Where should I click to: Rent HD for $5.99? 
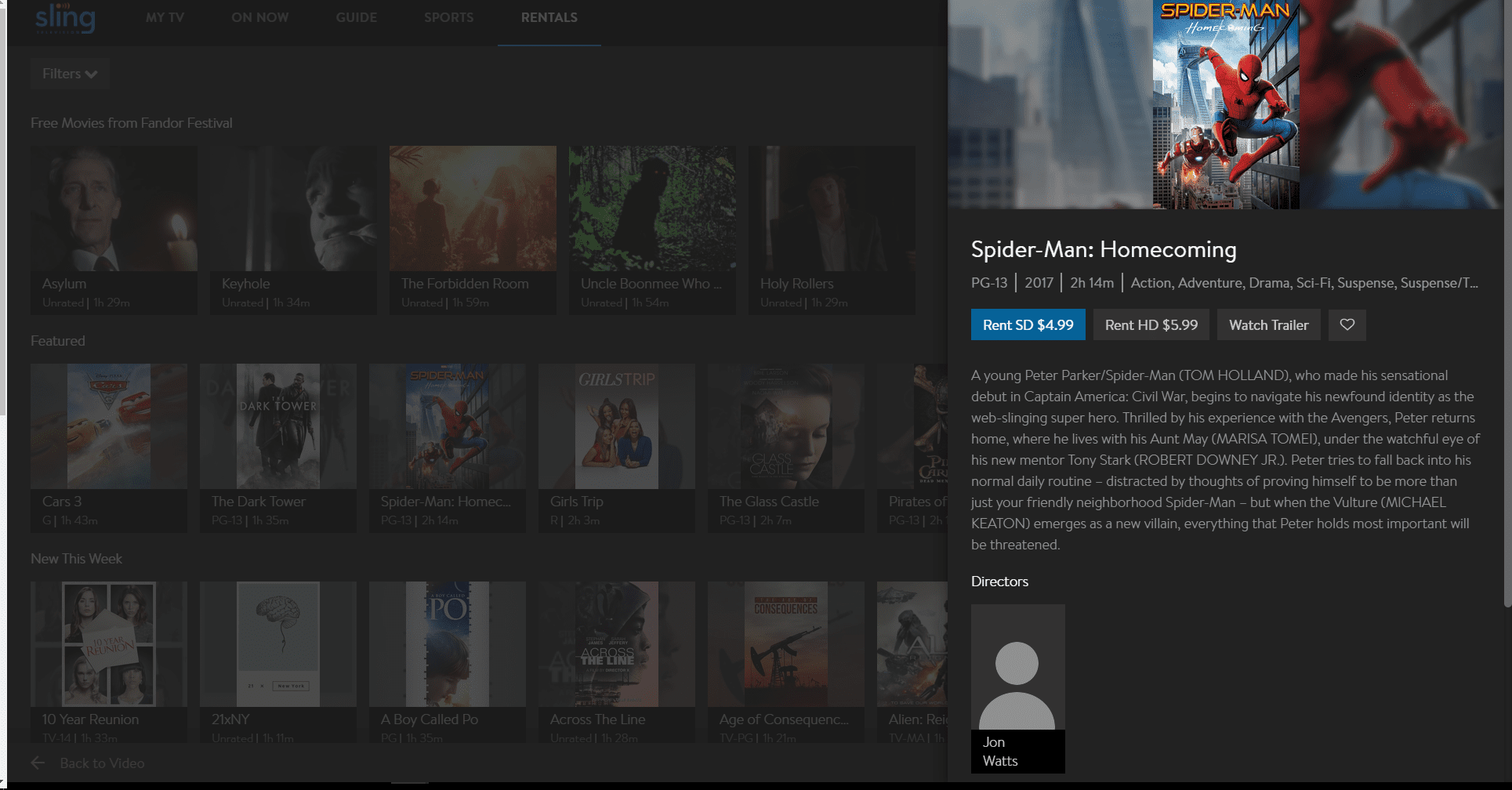pos(1151,324)
